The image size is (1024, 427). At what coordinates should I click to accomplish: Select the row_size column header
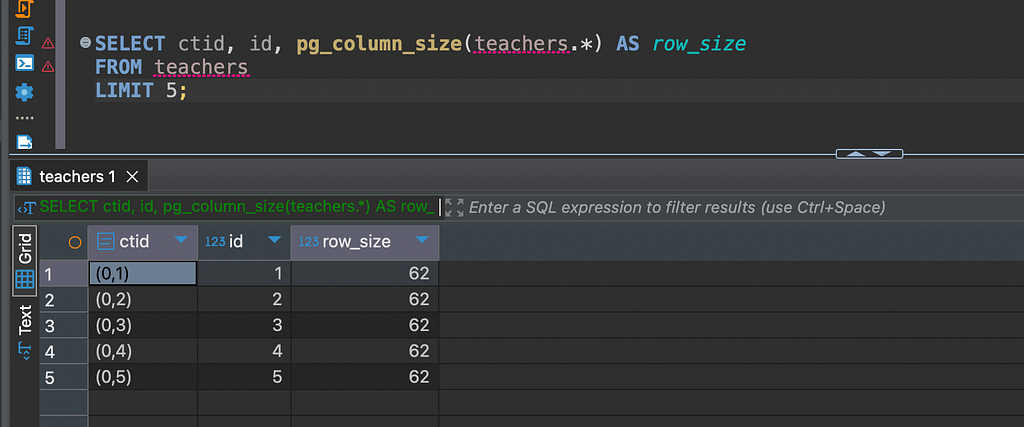click(364, 242)
